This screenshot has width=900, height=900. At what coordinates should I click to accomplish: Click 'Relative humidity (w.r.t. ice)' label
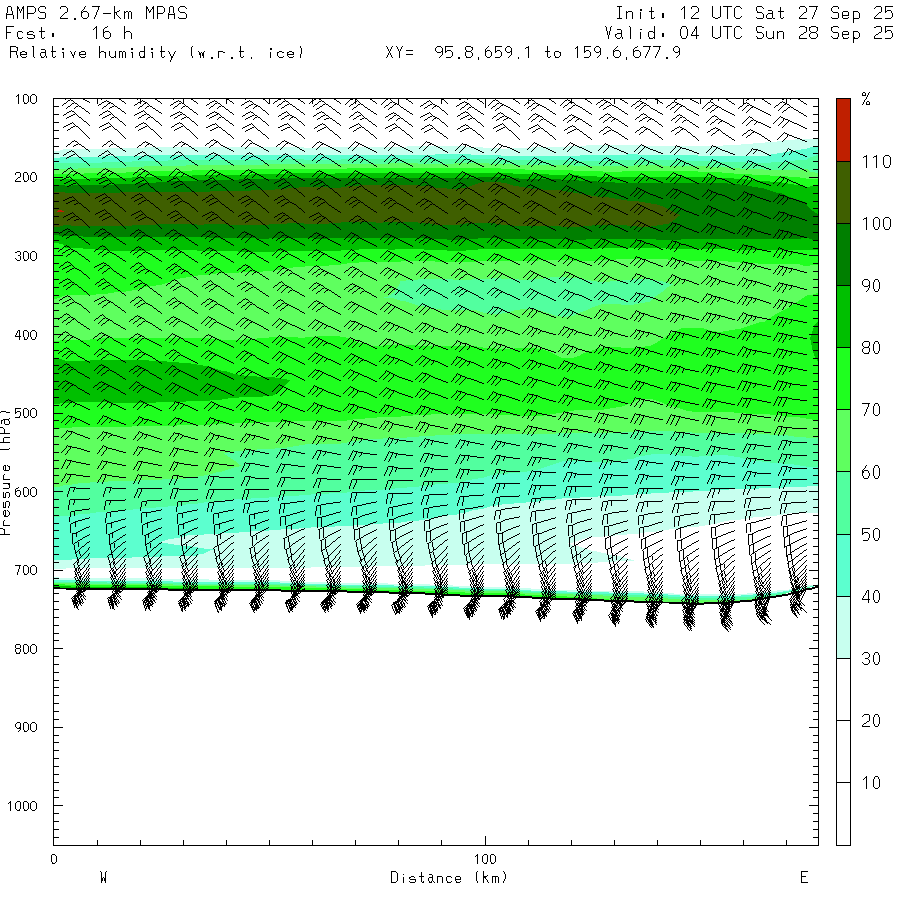pos(156,53)
